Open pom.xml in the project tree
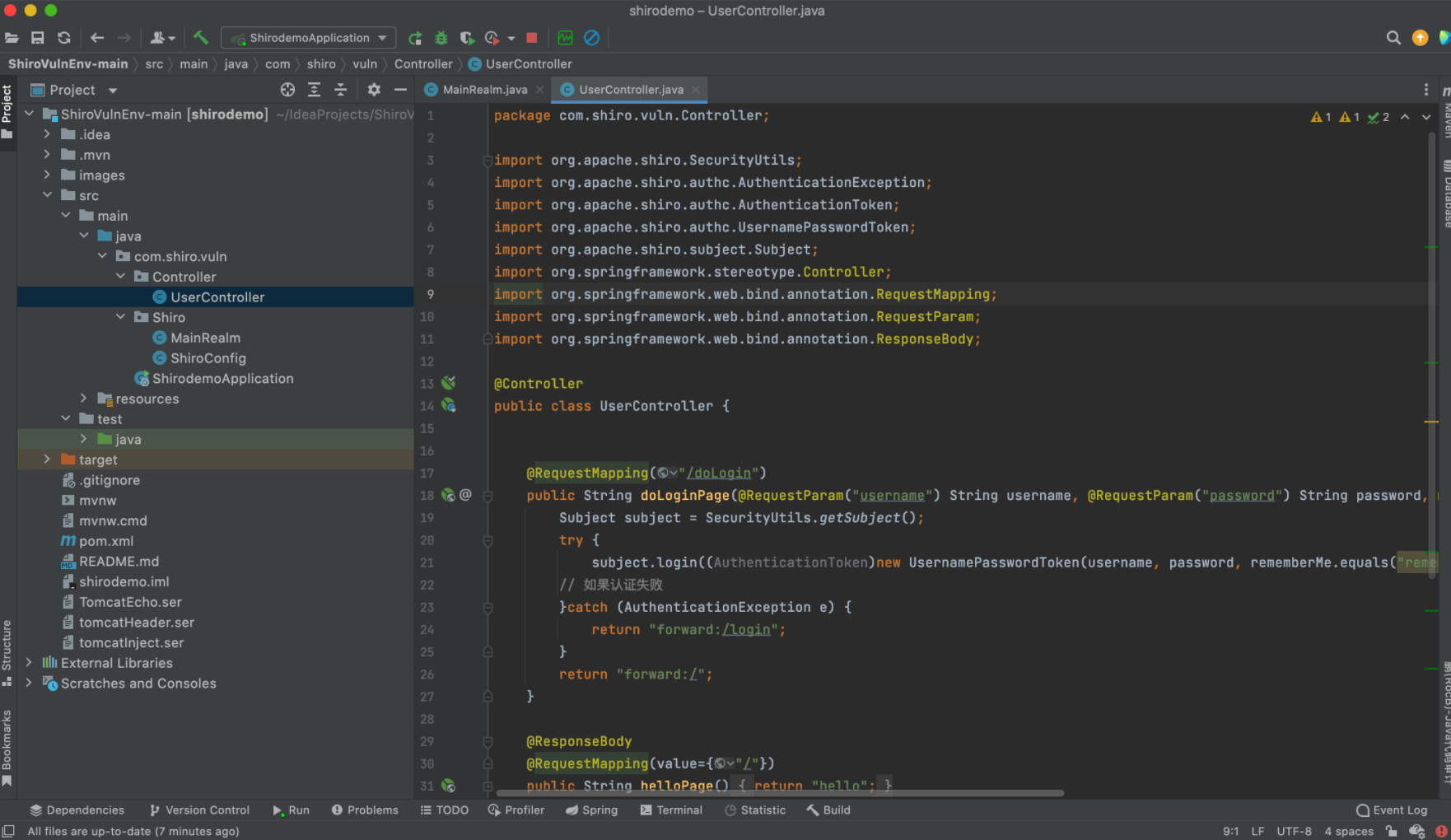The width and height of the screenshot is (1451, 840). [105, 541]
